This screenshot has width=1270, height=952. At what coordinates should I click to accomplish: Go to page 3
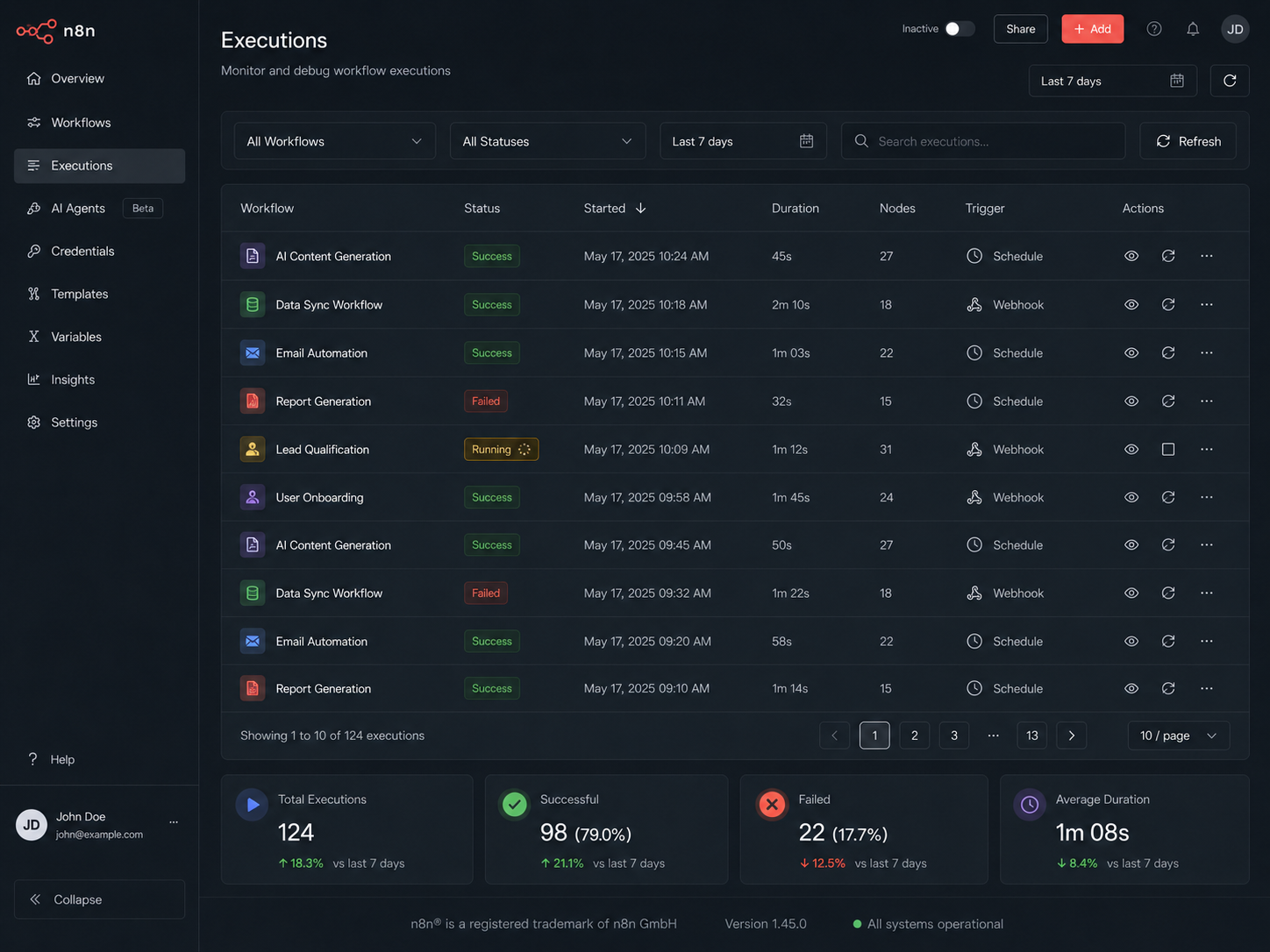coord(953,735)
